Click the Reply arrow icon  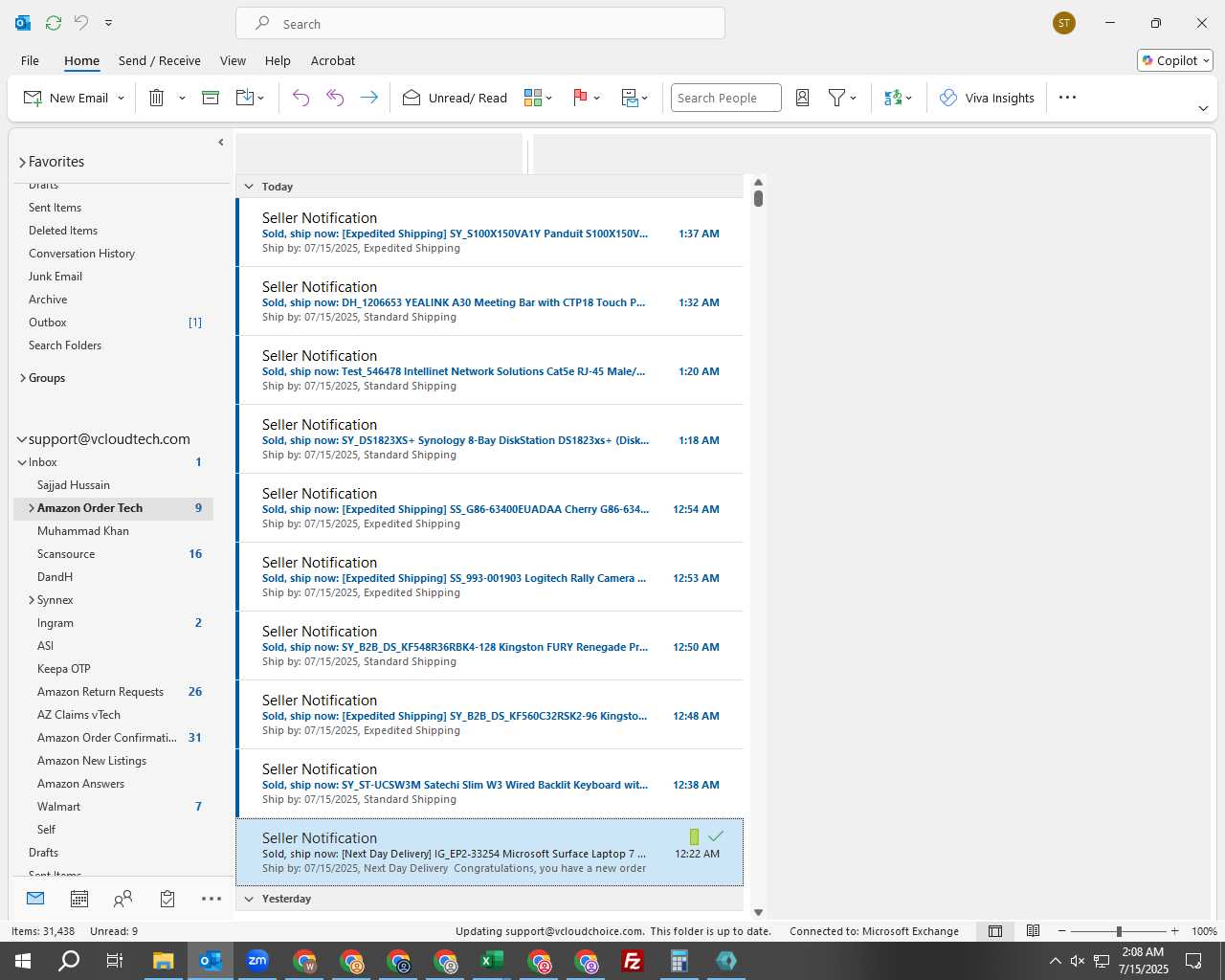coord(301,98)
